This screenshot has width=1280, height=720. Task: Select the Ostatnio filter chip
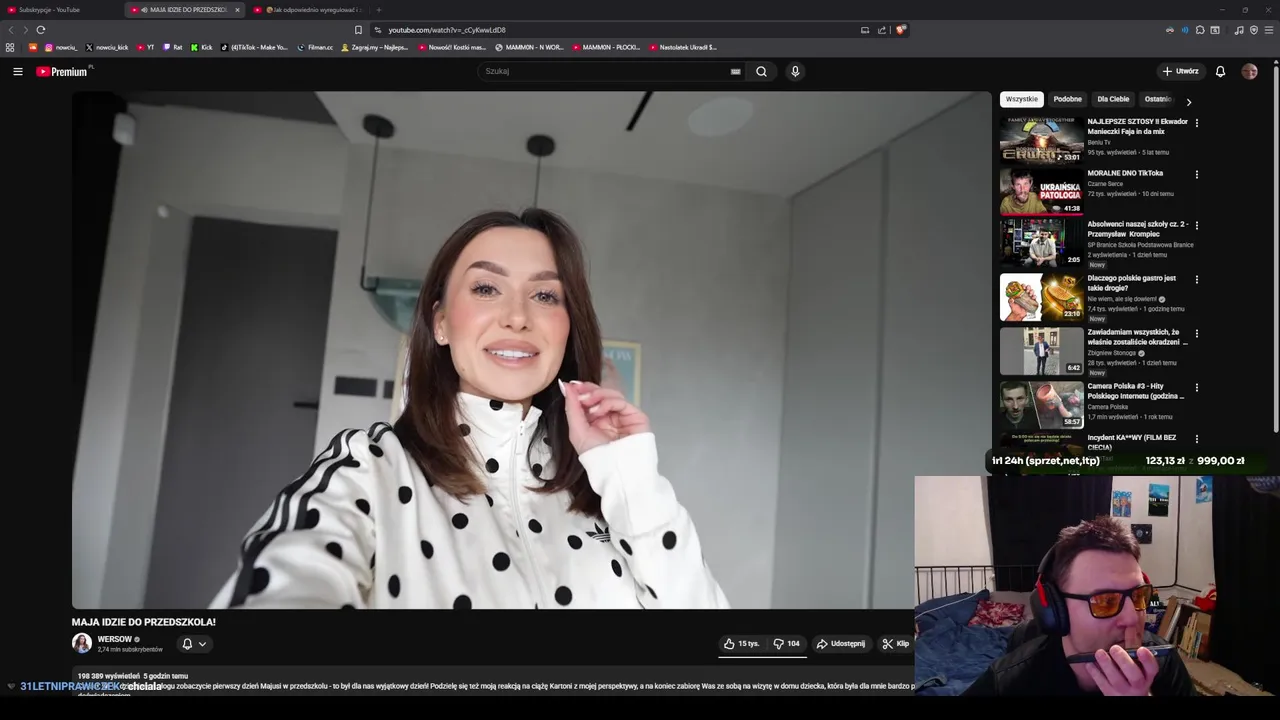click(1157, 99)
